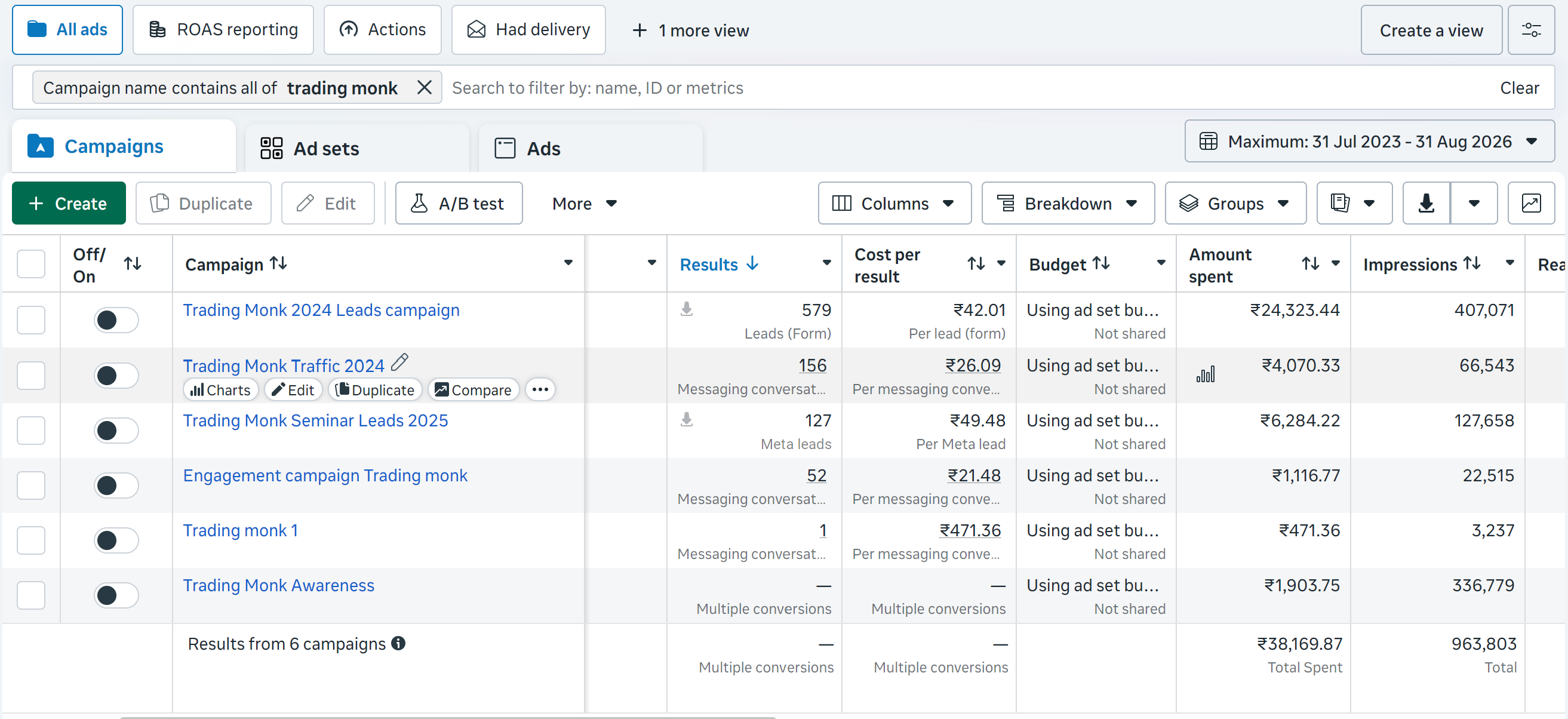Click the Results descending sort arrow
This screenshot has height=719, width=1568.
click(752, 263)
